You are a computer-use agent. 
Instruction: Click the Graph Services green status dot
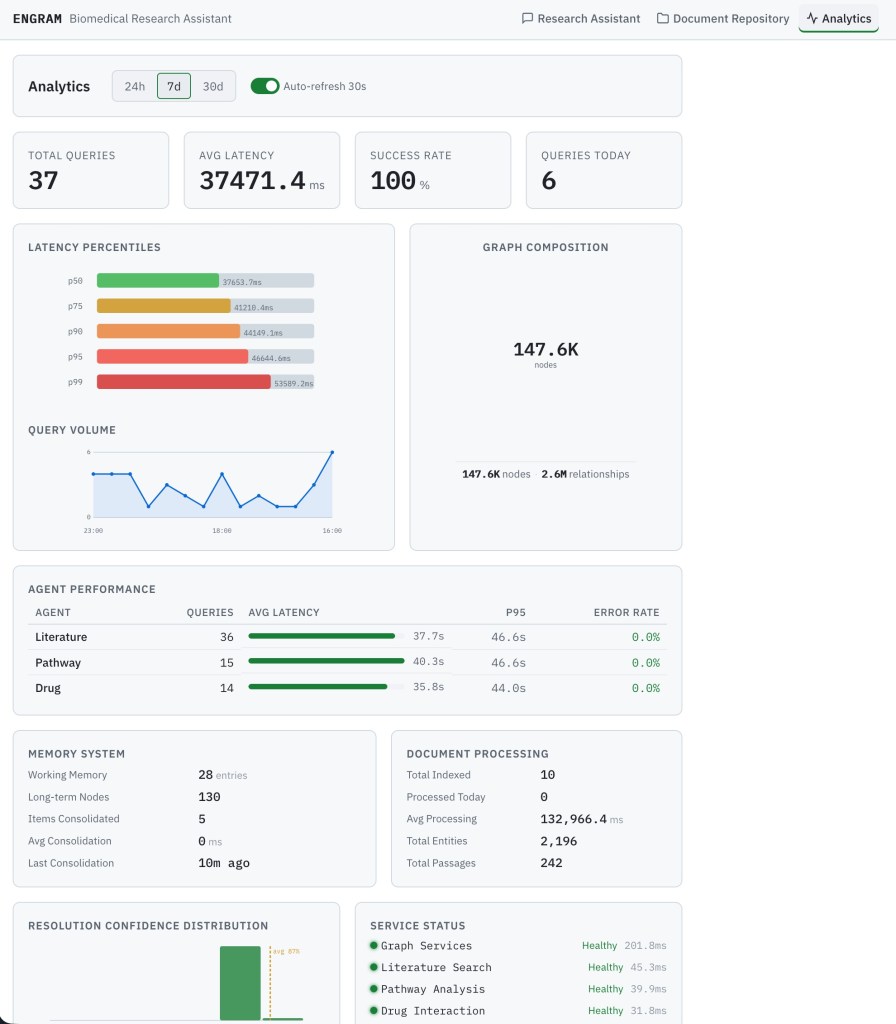point(374,945)
